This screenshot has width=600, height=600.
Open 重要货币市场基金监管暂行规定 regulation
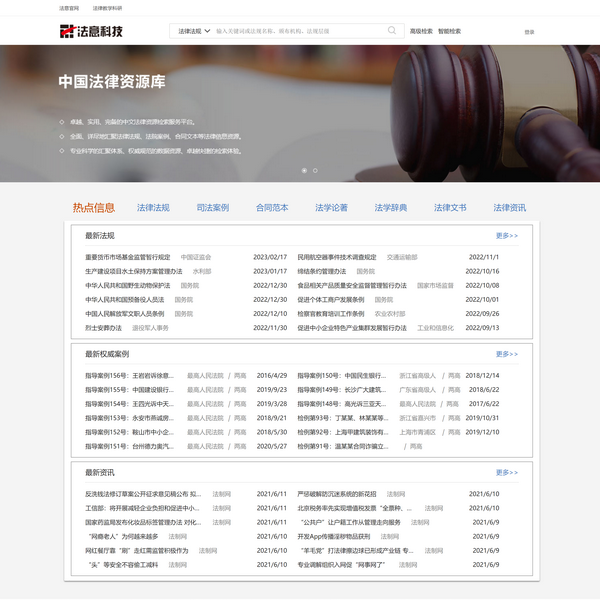click(128, 257)
